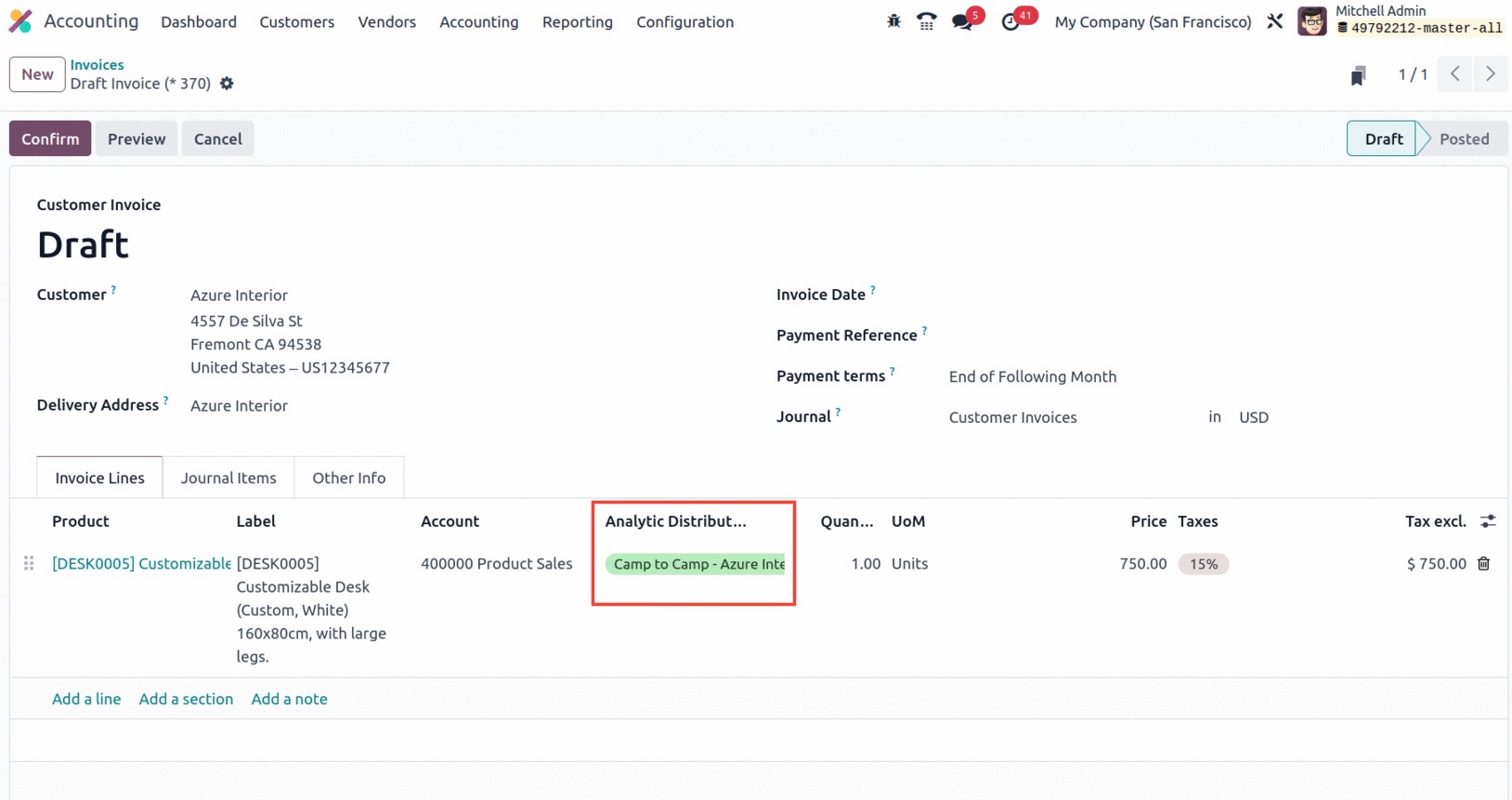Open account 400000 Product Sales cell
The width and height of the screenshot is (1512, 800).
point(497,563)
